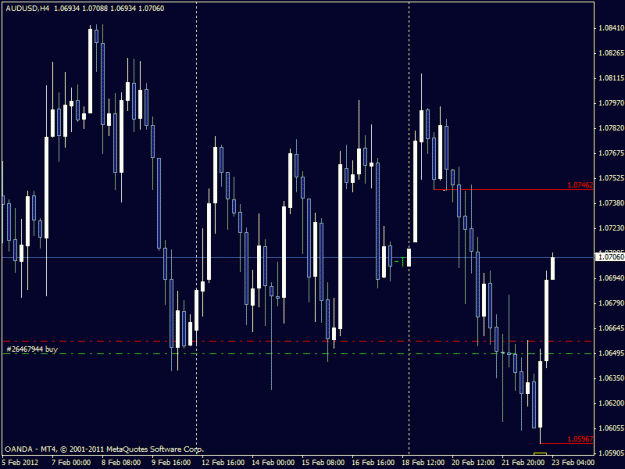Click the 1.07970 price axis label
Viewport: 625px width, 469px height.
[x=611, y=103]
